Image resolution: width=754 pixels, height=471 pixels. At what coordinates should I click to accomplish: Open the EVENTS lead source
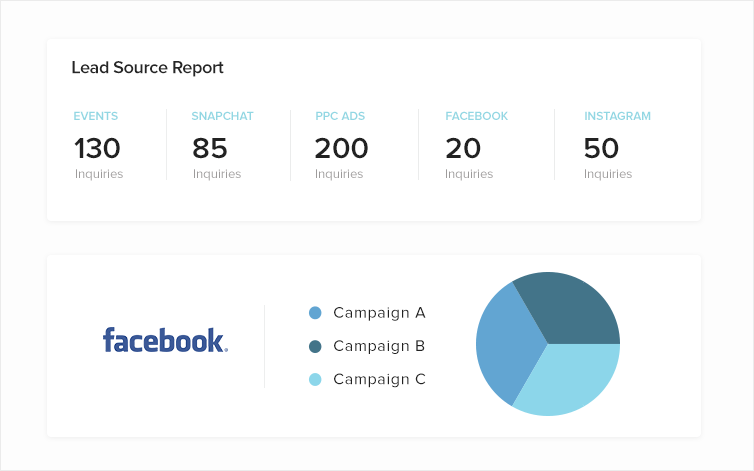tap(96, 116)
